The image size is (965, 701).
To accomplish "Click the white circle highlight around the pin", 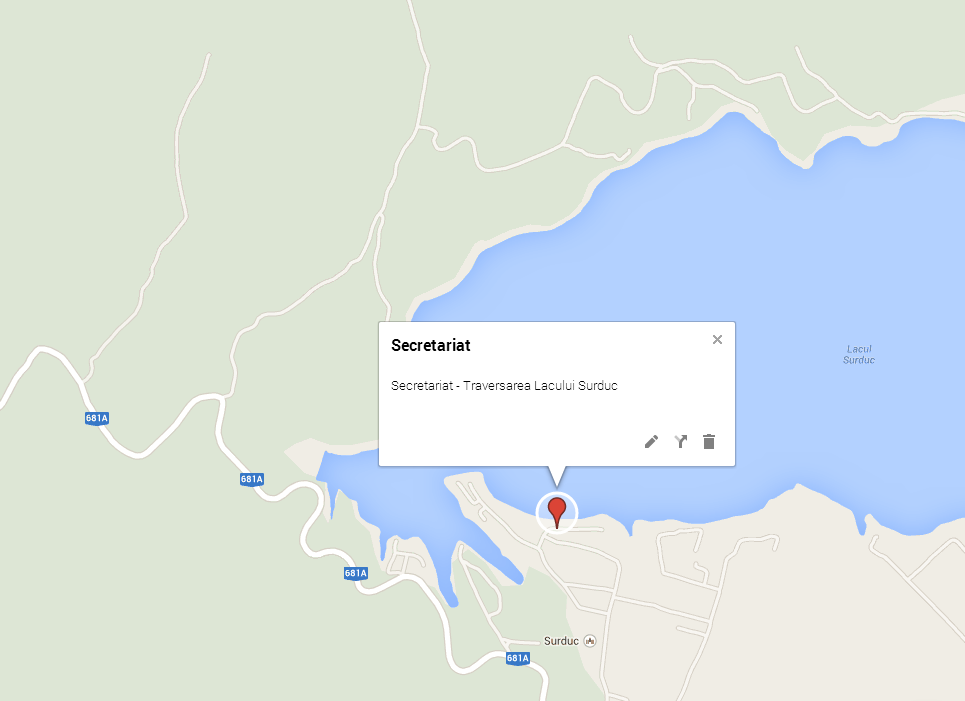I will [x=557, y=513].
